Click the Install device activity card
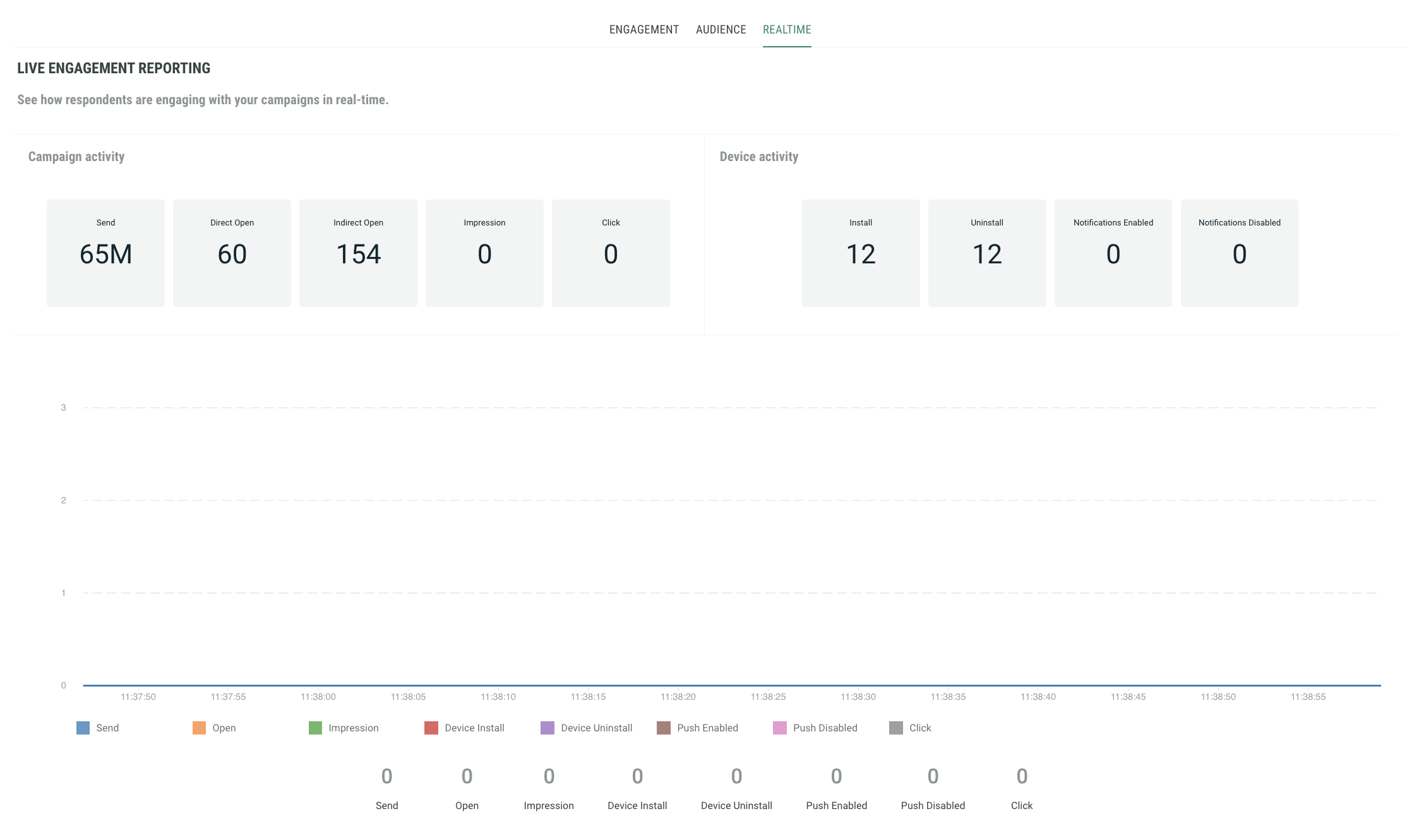Viewport: 1407px width, 840px height. pyautogui.click(x=861, y=253)
